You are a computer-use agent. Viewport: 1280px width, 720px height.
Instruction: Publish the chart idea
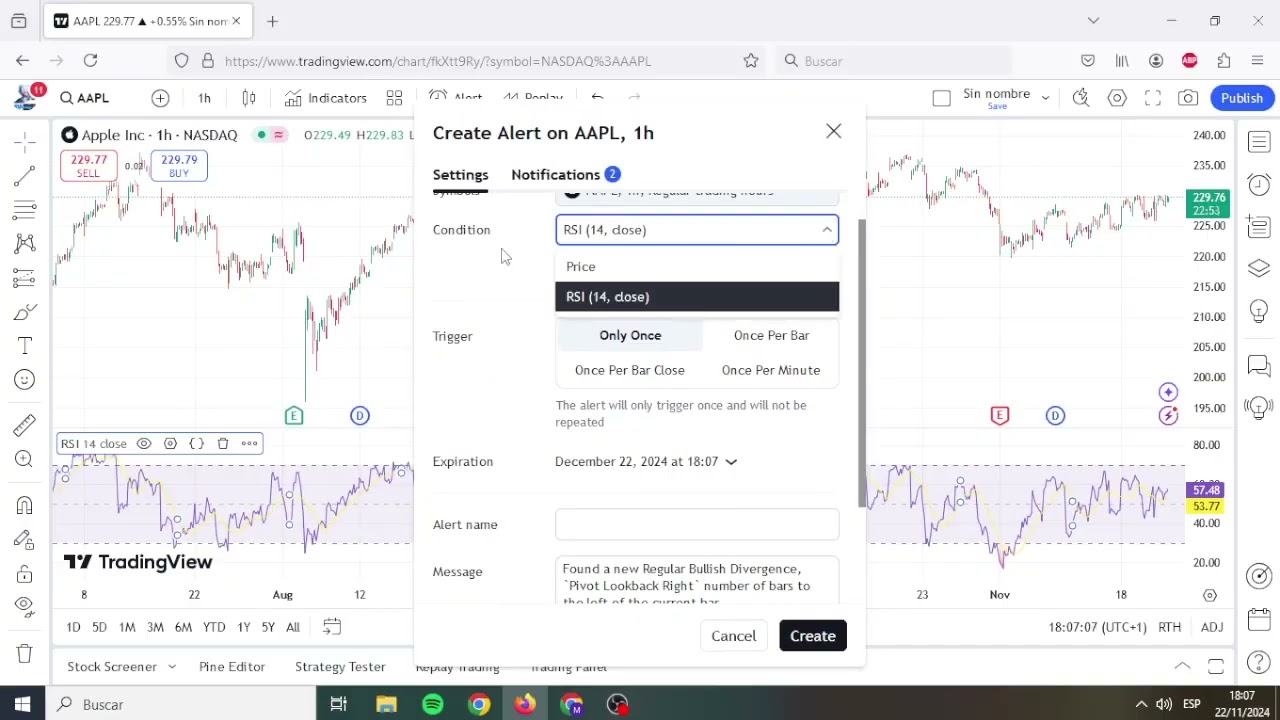(1242, 98)
